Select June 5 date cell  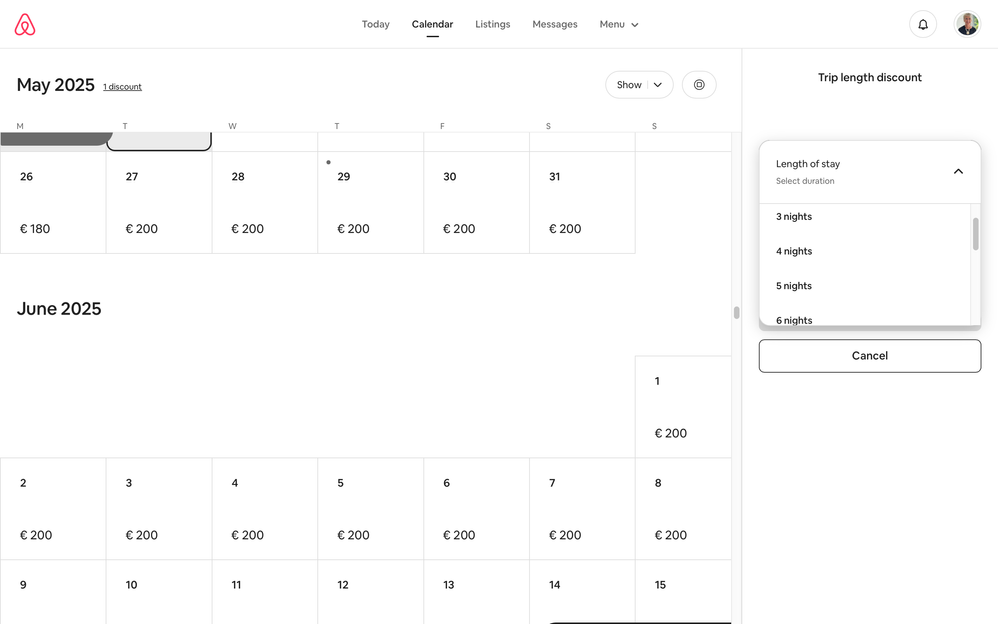point(370,509)
